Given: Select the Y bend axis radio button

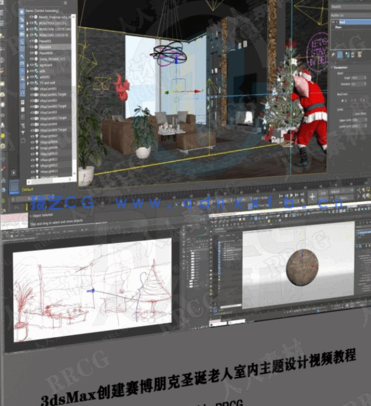Looking at the screenshot, I should [x=352, y=100].
